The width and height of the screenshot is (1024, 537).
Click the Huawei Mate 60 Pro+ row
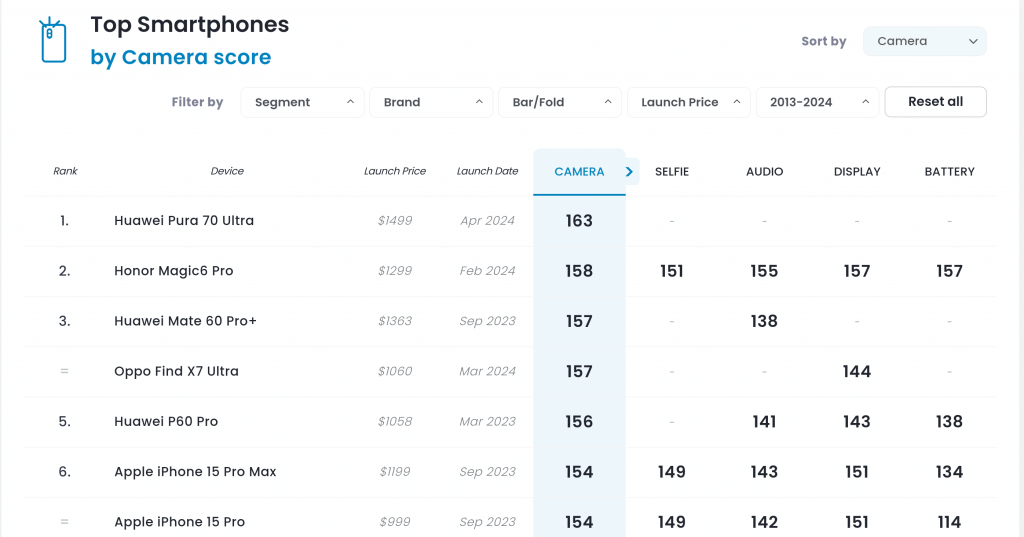click(x=185, y=321)
